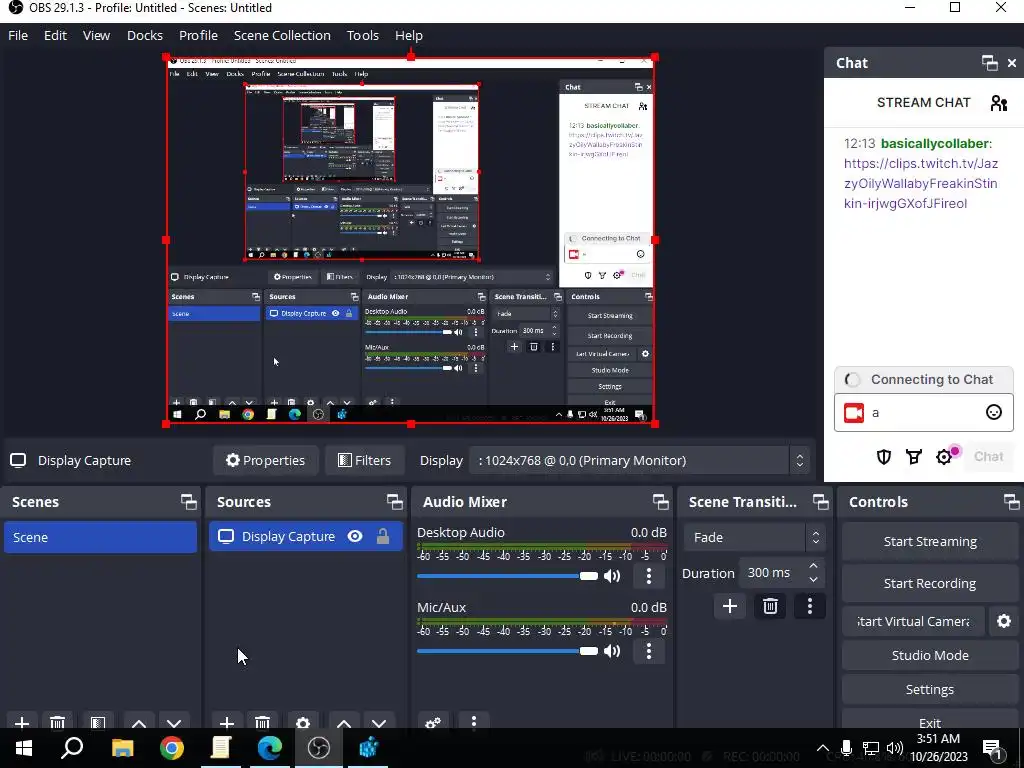Select the Display Capture source

[306, 536]
